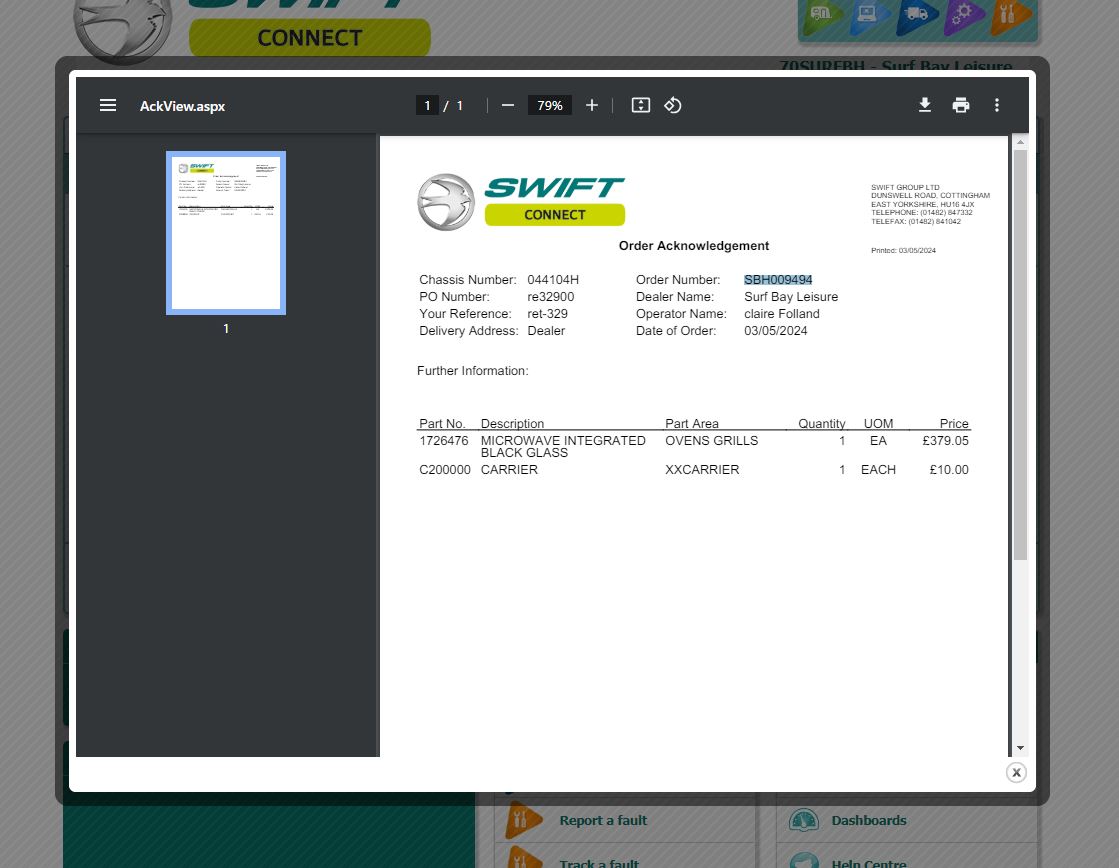The height and width of the screenshot is (868, 1119).
Task: Click the 79% zoom level field
Action: pos(550,105)
